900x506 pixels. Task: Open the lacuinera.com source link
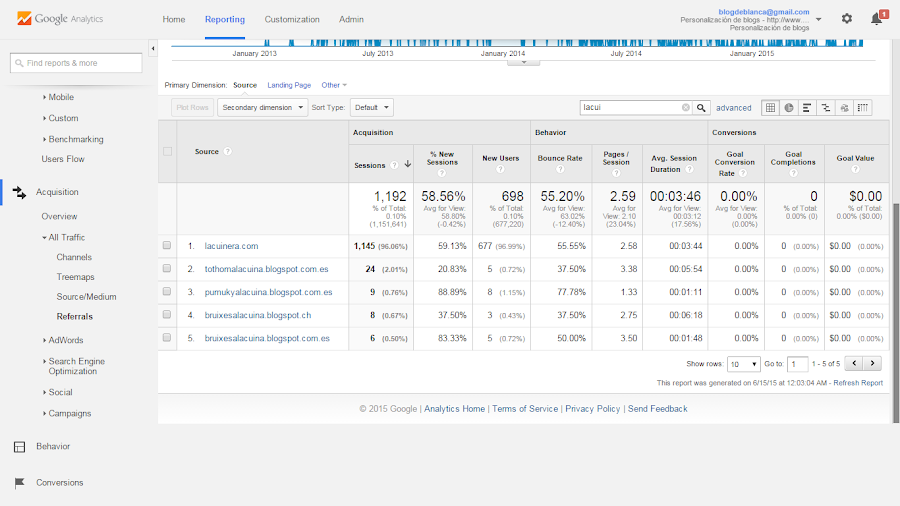231,246
